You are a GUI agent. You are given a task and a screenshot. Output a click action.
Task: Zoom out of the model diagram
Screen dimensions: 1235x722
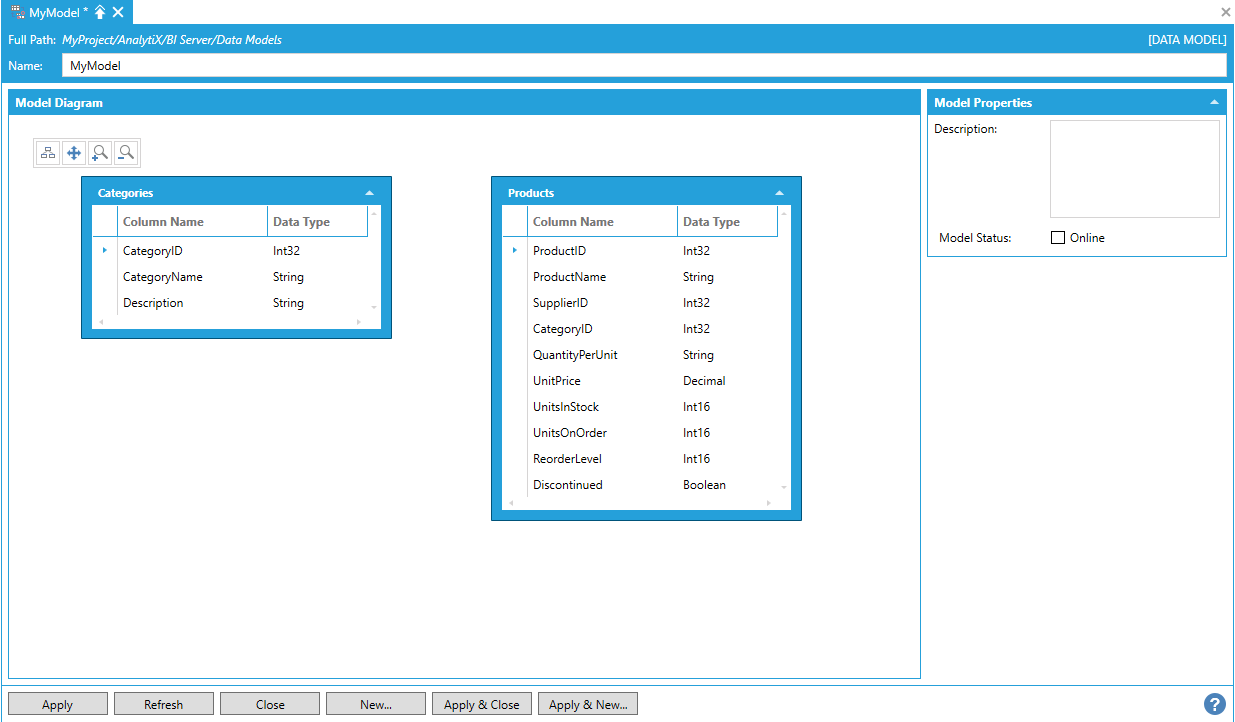(126, 153)
